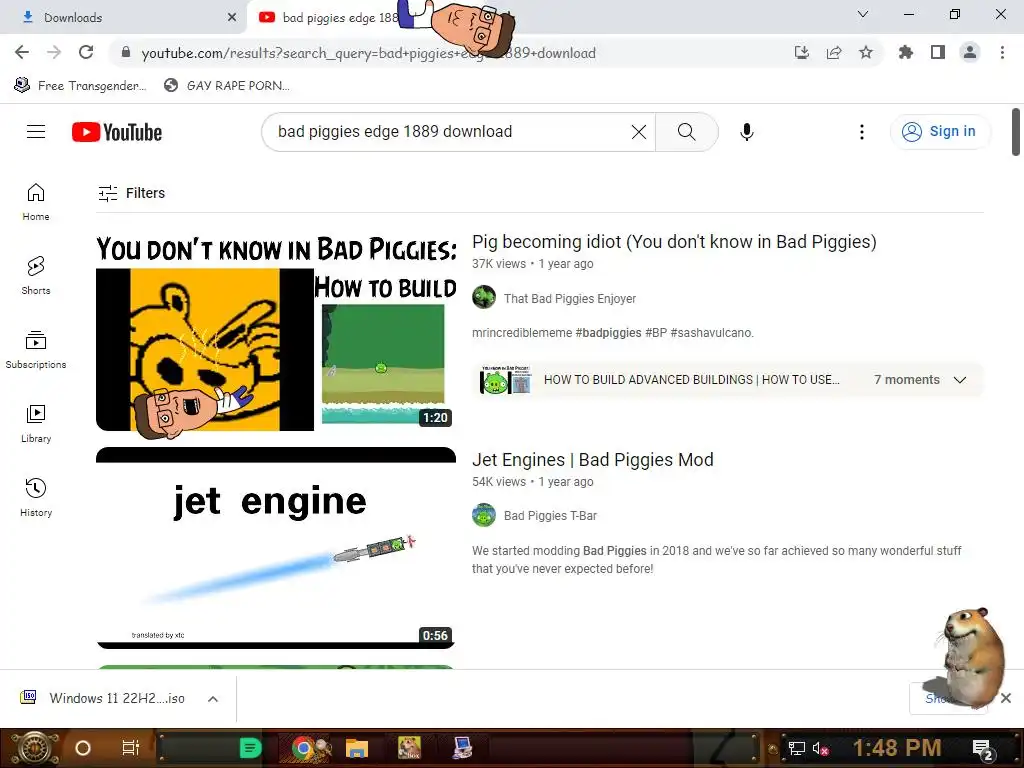Open the Chrome three-dot menu

[1002, 52]
